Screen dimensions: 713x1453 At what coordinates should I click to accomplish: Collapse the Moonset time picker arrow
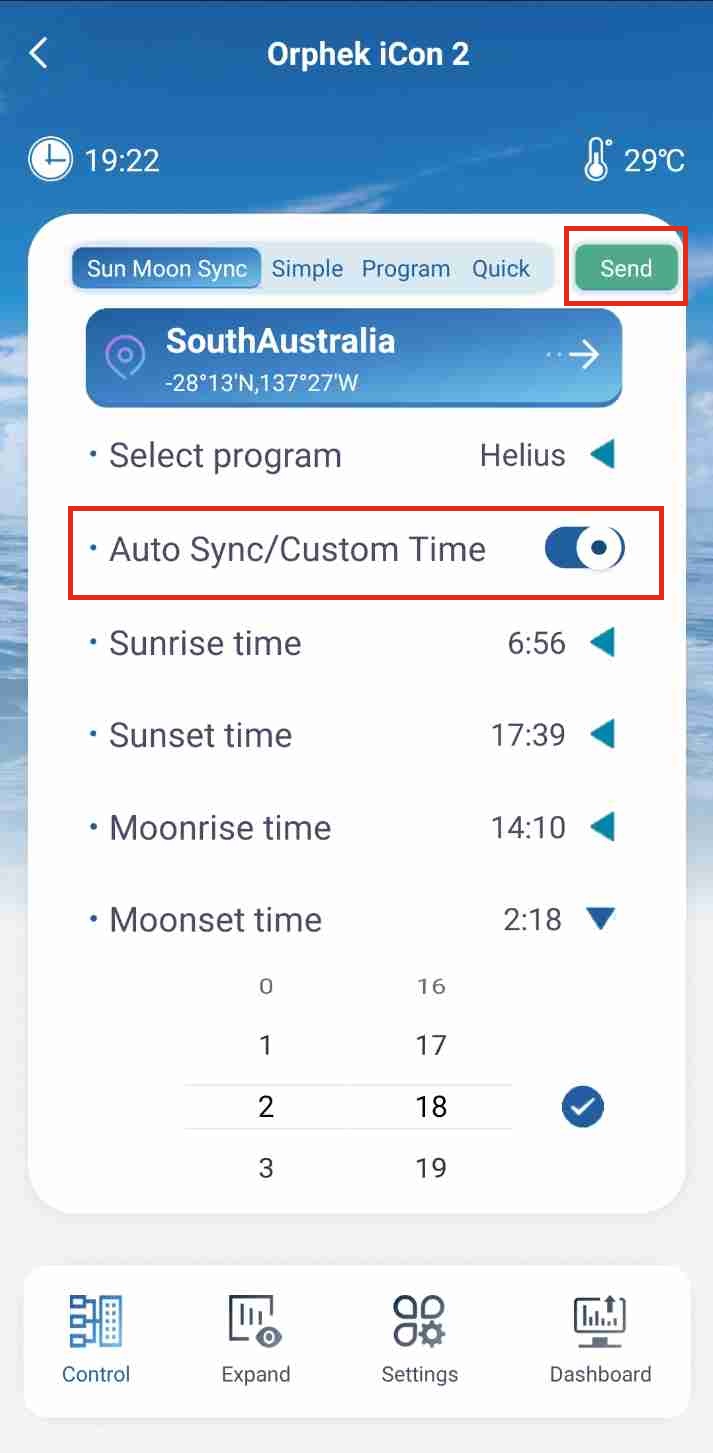point(601,919)
